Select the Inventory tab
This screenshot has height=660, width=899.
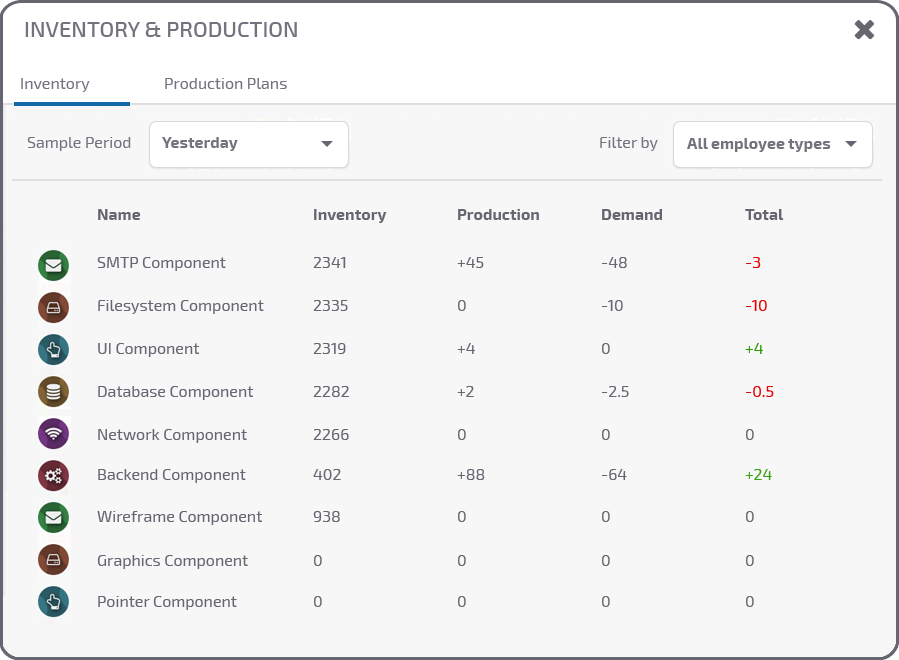coord(55,84)
